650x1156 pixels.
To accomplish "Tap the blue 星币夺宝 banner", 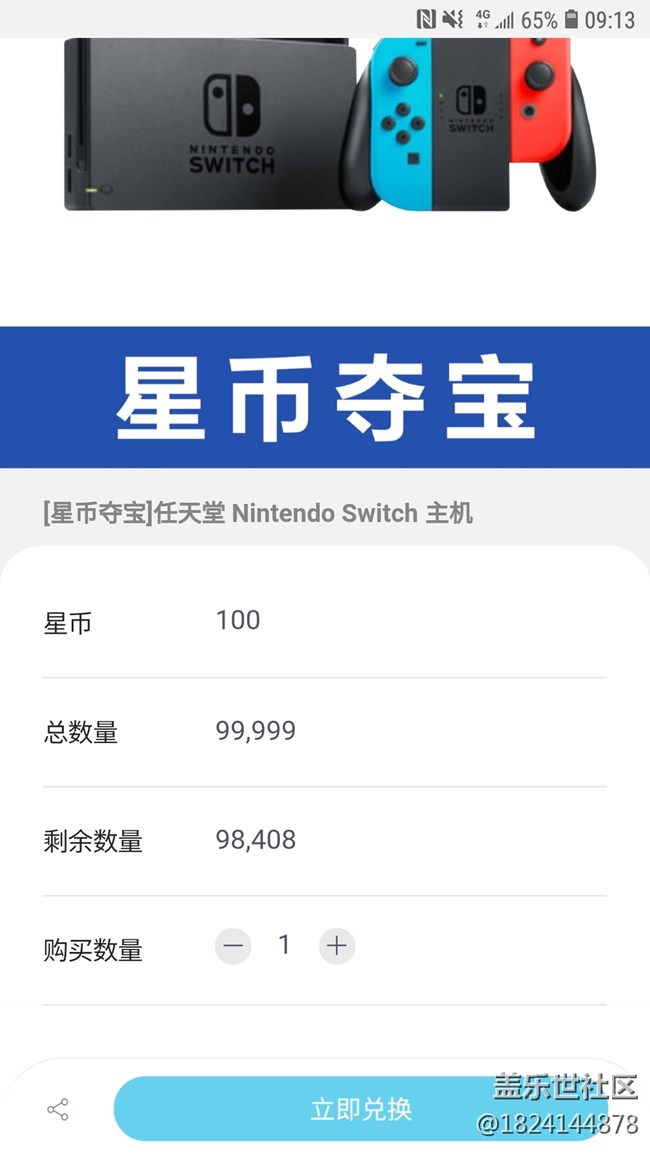I will (325, 396).
